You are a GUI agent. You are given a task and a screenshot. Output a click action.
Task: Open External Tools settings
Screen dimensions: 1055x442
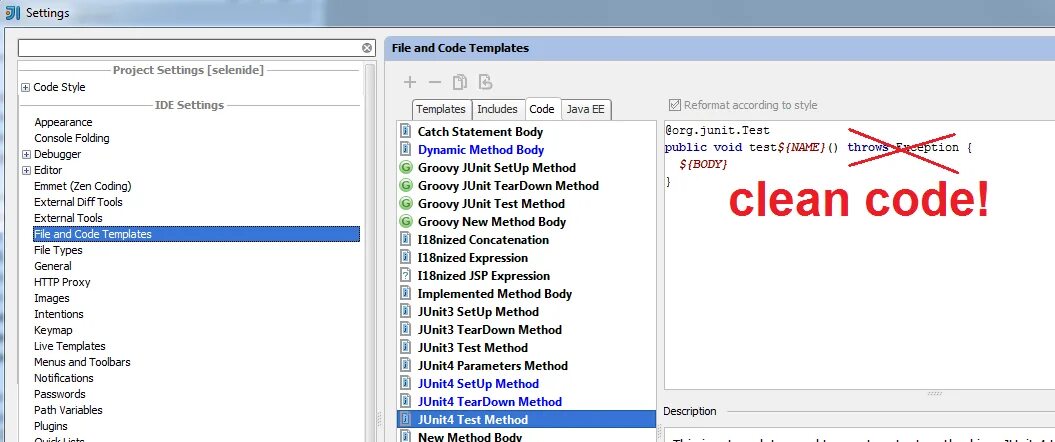[x=68, y=218]
